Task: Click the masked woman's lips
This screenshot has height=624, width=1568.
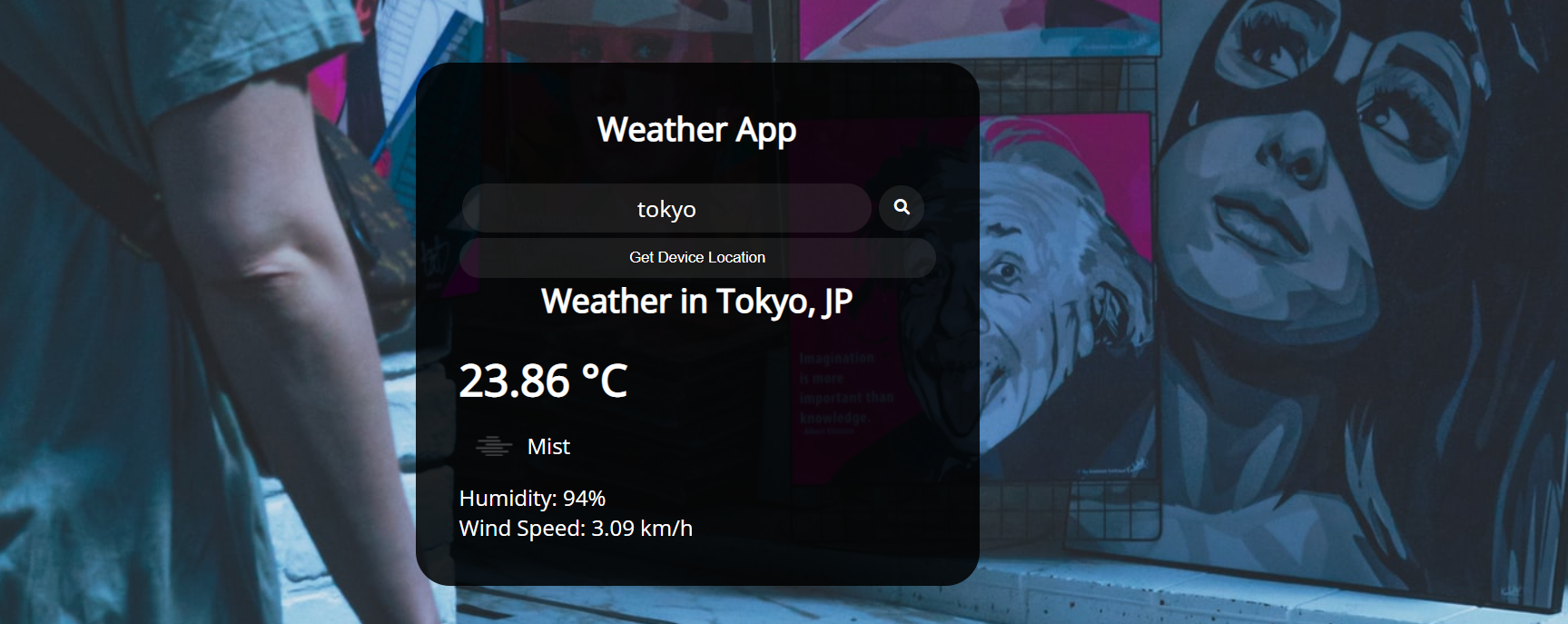Action: [1257, 224]
